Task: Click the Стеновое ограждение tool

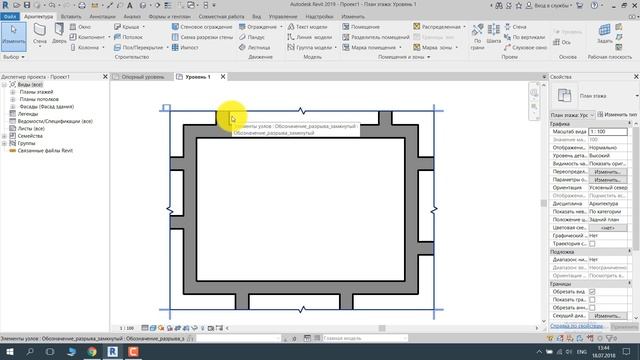Action: (202, 27)
